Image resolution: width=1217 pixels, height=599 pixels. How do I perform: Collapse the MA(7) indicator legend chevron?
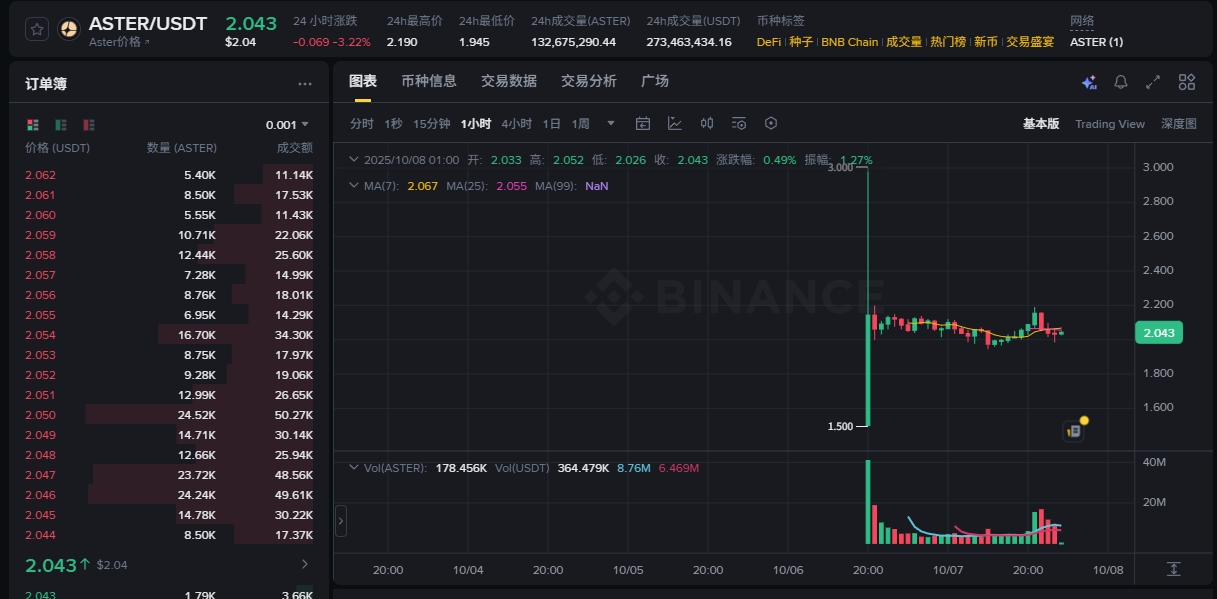click(x=353, y=186)
